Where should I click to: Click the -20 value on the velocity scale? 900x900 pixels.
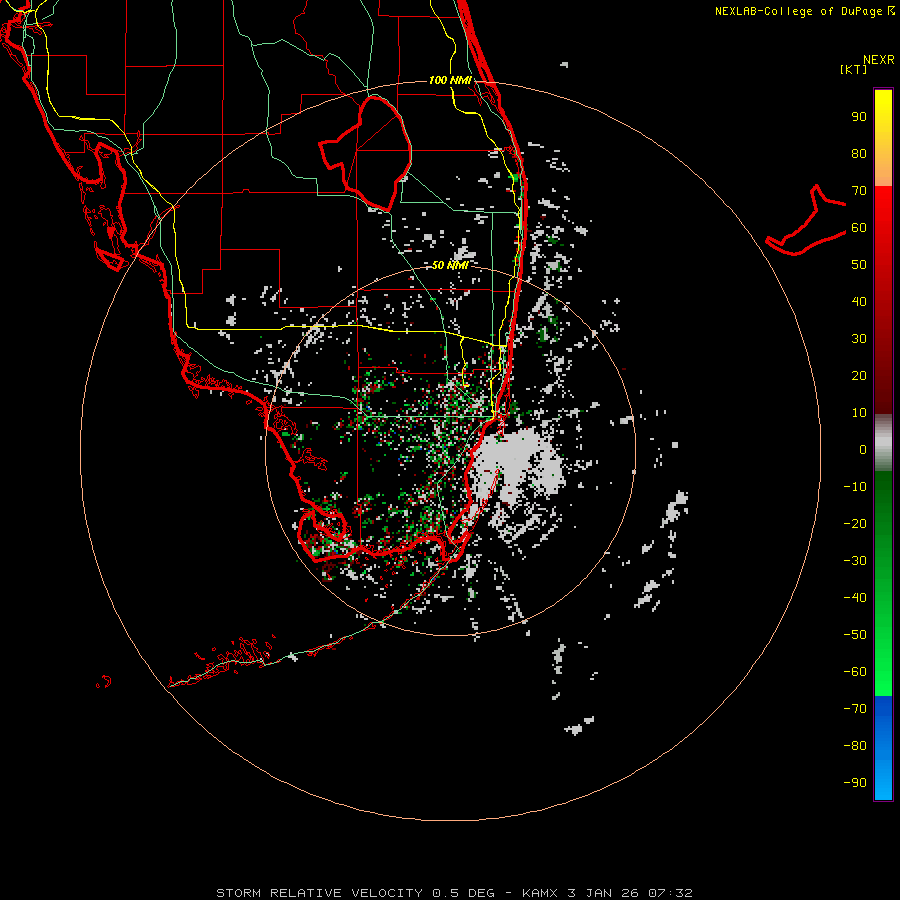point(855,524)
